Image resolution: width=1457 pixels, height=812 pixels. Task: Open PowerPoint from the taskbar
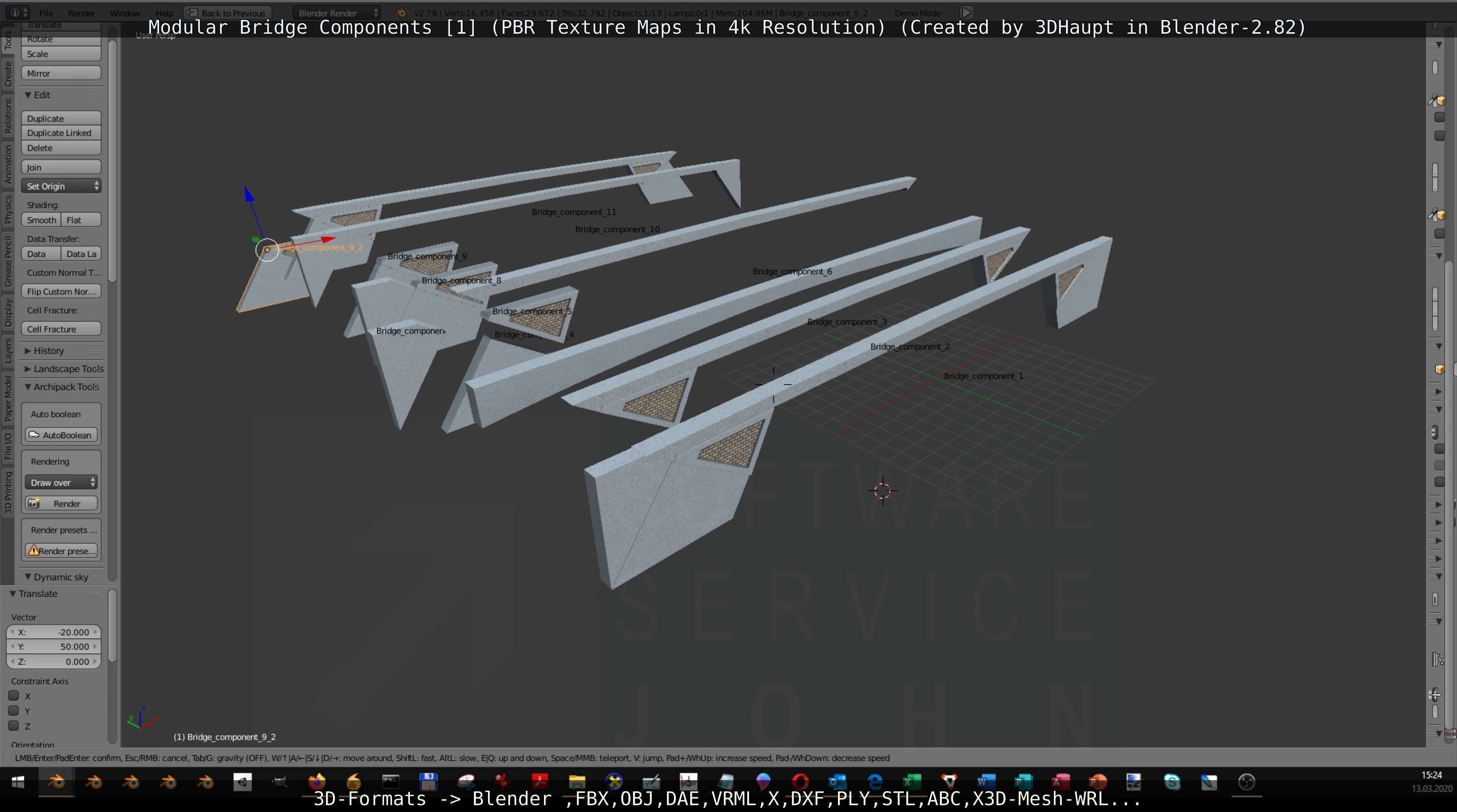1097,782
